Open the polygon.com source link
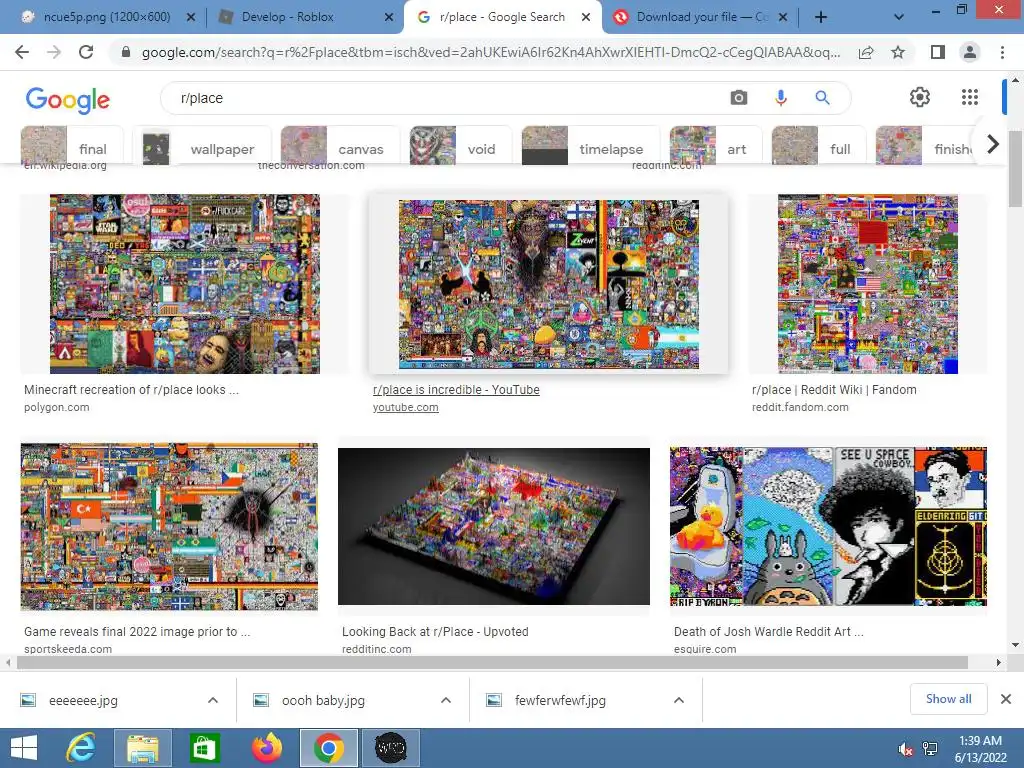Image resolution: width=1024 pixels, height=768 pixels. coord(57,408)
